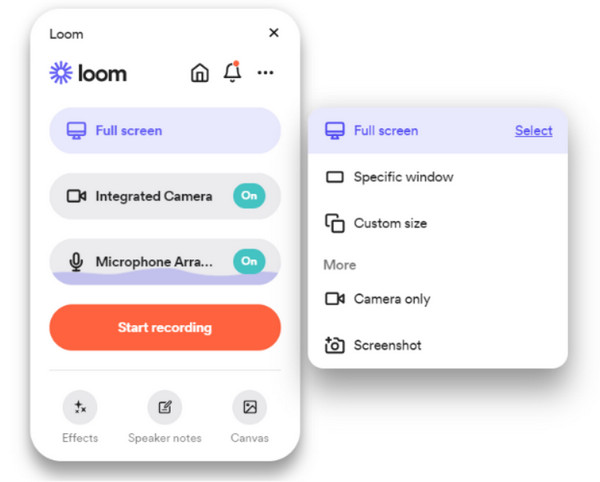This screenshot has width=600, height=482.
Task: Click the Select link beside Full screen
Action: [533, 131]
